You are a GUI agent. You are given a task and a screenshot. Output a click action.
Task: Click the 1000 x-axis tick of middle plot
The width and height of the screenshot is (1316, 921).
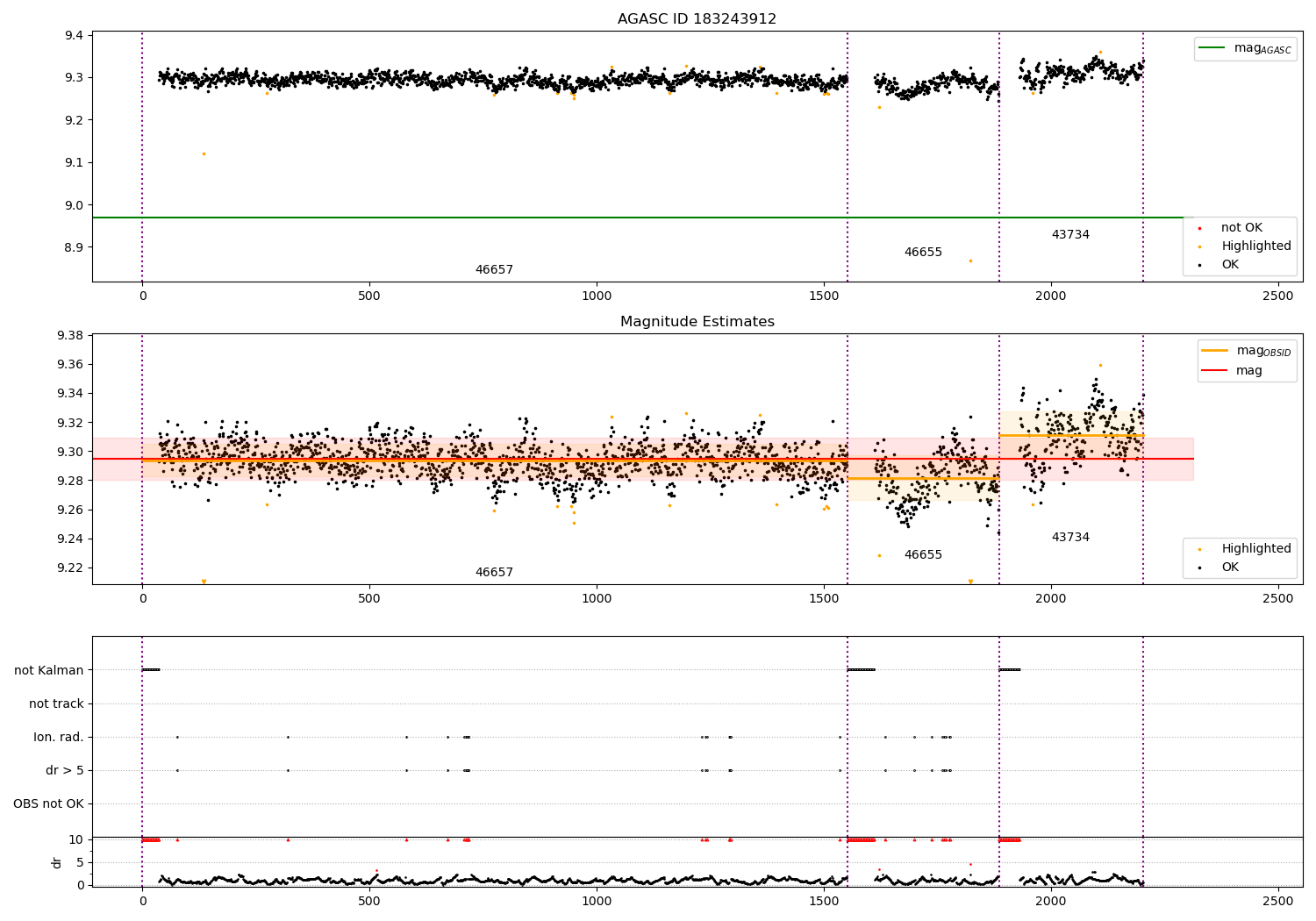tap(597, 599)
